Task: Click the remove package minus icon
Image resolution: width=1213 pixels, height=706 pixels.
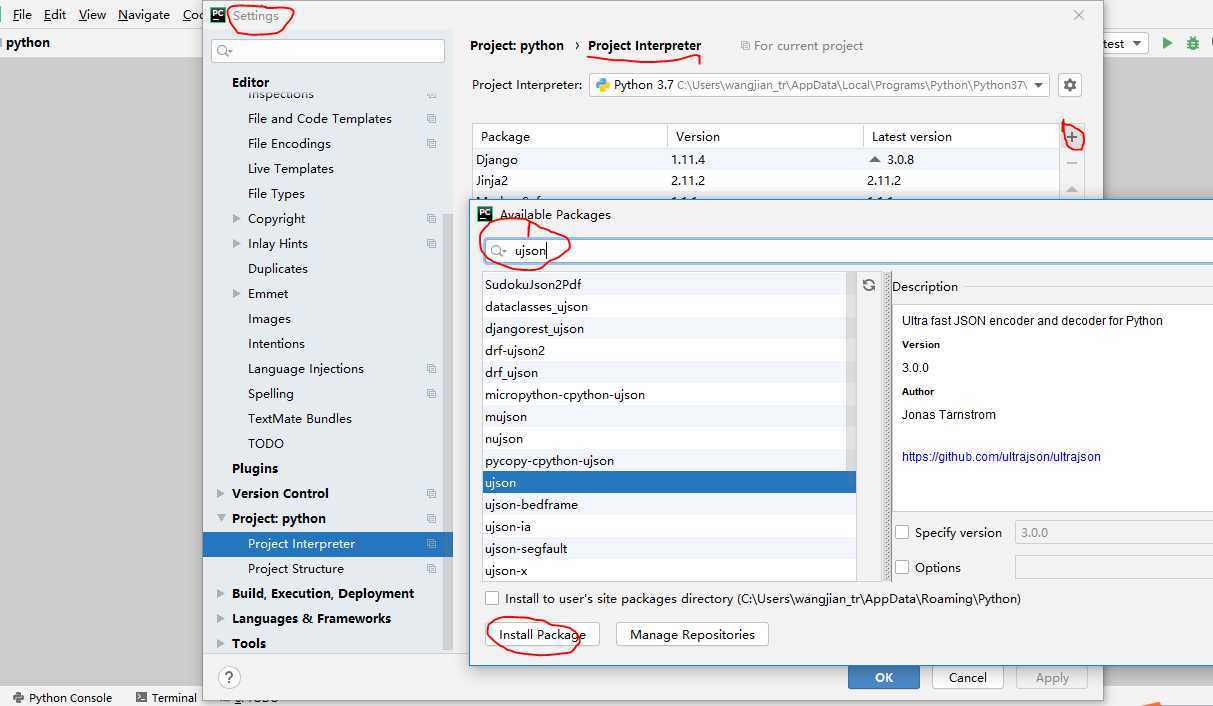Action: (x=1072, y=162)
